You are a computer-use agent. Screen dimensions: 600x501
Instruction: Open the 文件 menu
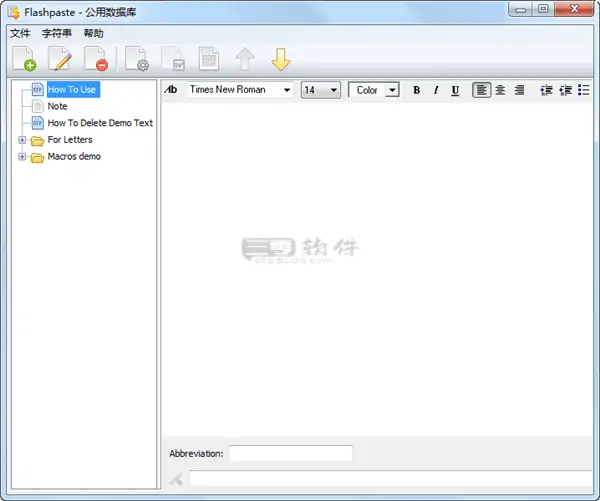pos(20,33)
